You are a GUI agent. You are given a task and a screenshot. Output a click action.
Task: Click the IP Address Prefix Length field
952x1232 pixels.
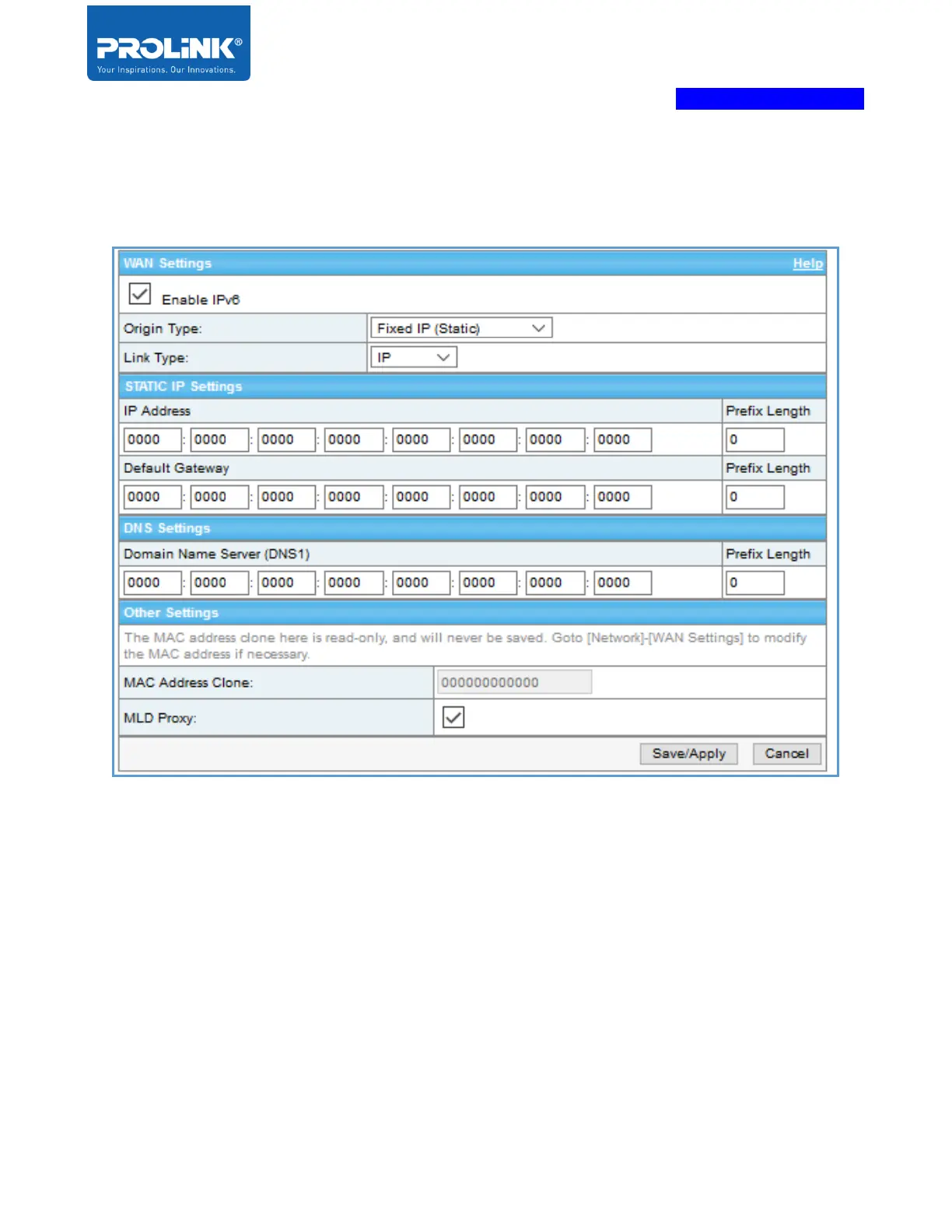[755, 439]
